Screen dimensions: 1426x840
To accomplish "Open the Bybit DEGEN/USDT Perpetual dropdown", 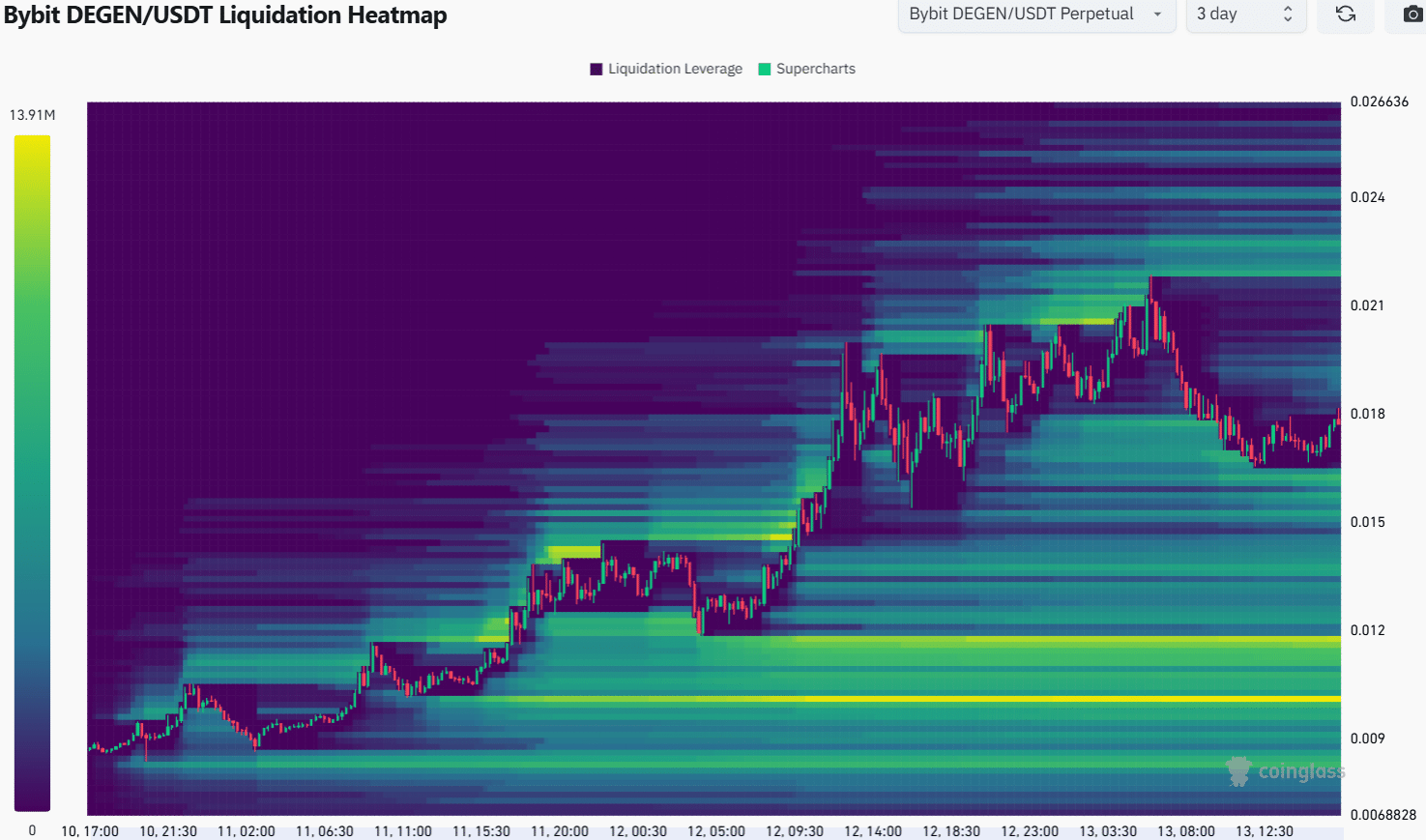I will (1036, 14).
